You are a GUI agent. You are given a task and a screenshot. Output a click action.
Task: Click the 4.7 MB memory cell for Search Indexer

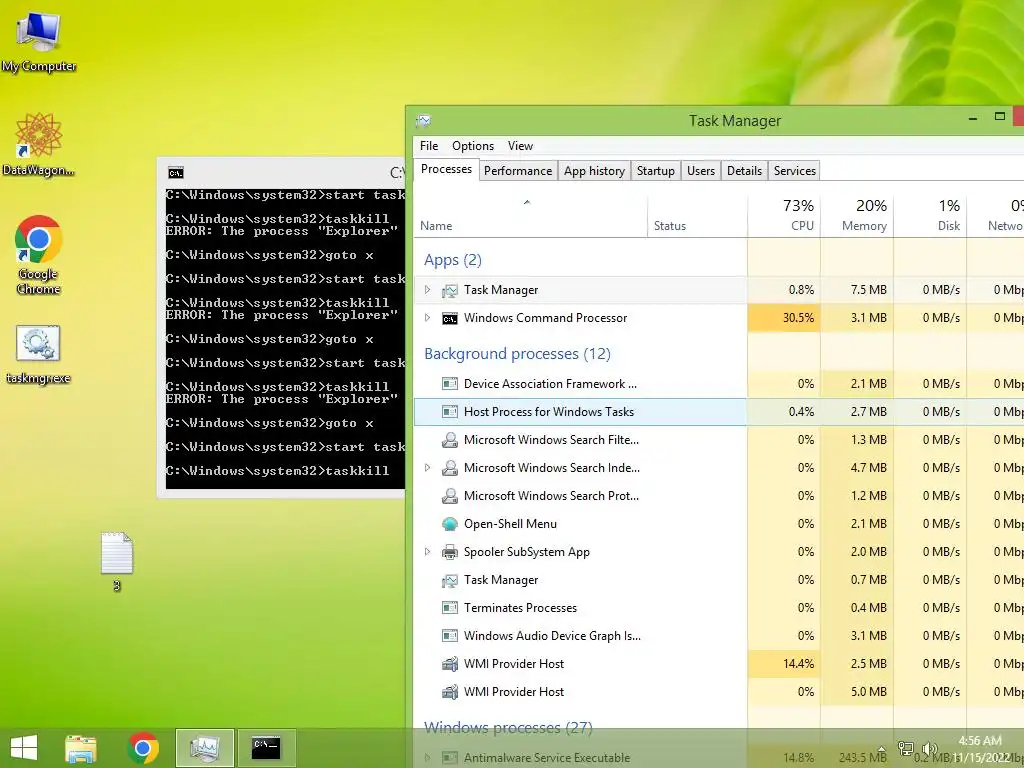(857, 468)
